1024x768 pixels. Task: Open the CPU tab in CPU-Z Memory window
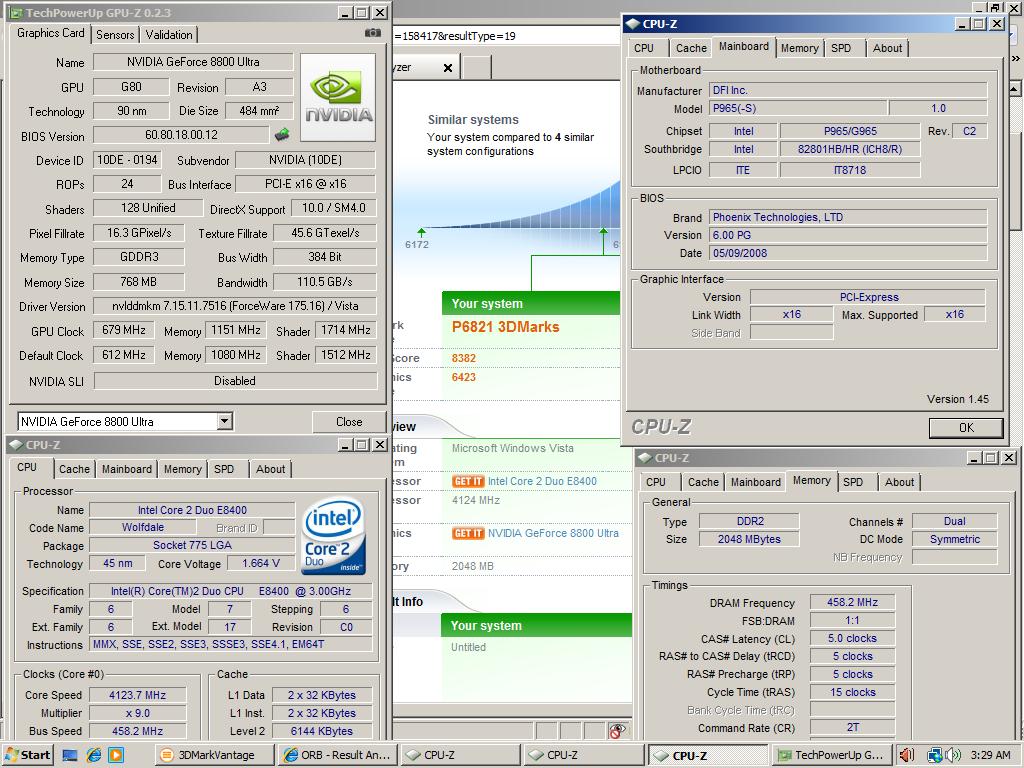[656, 482]
